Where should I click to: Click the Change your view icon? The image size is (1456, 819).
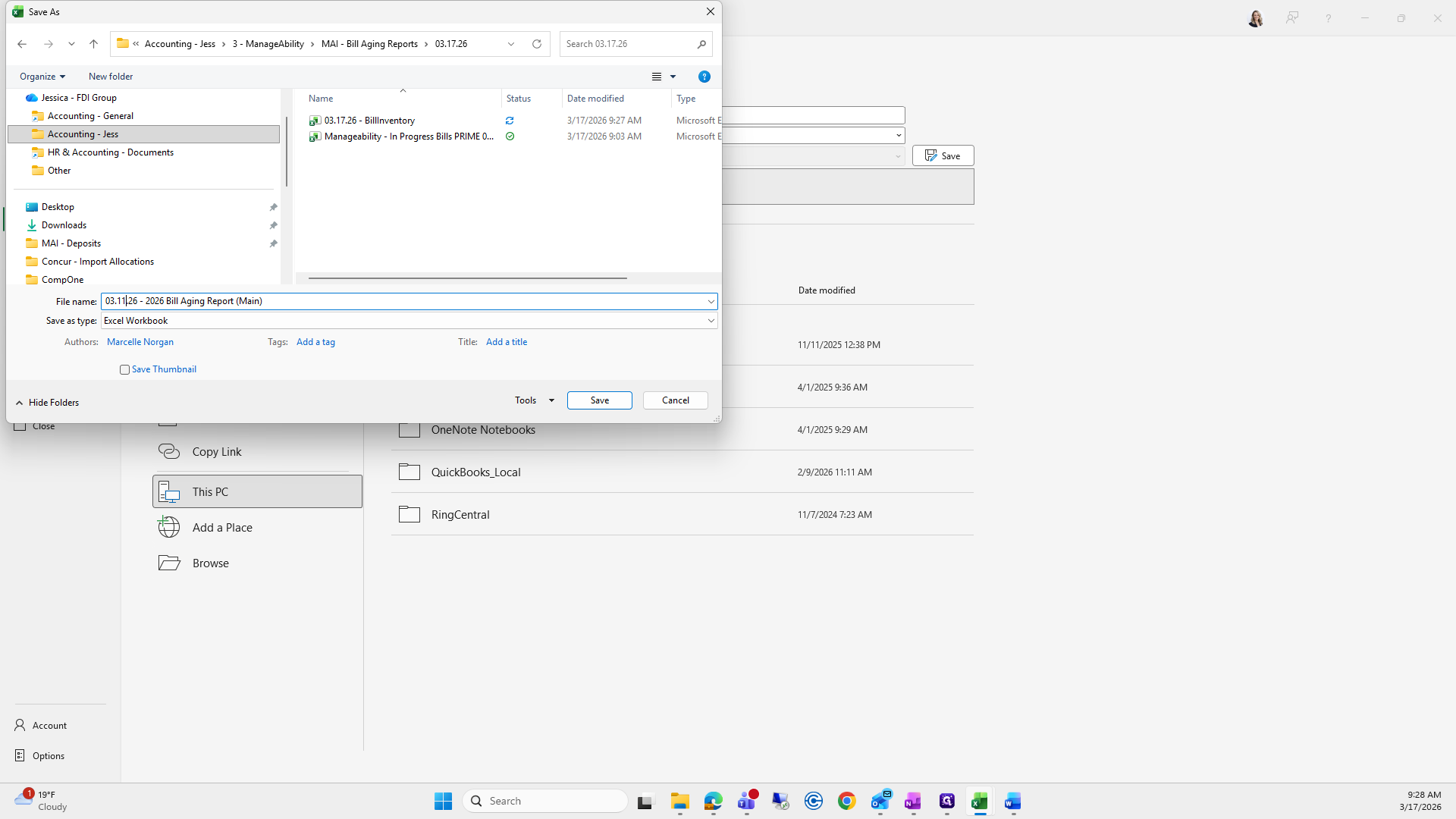(x=657, y=77)
